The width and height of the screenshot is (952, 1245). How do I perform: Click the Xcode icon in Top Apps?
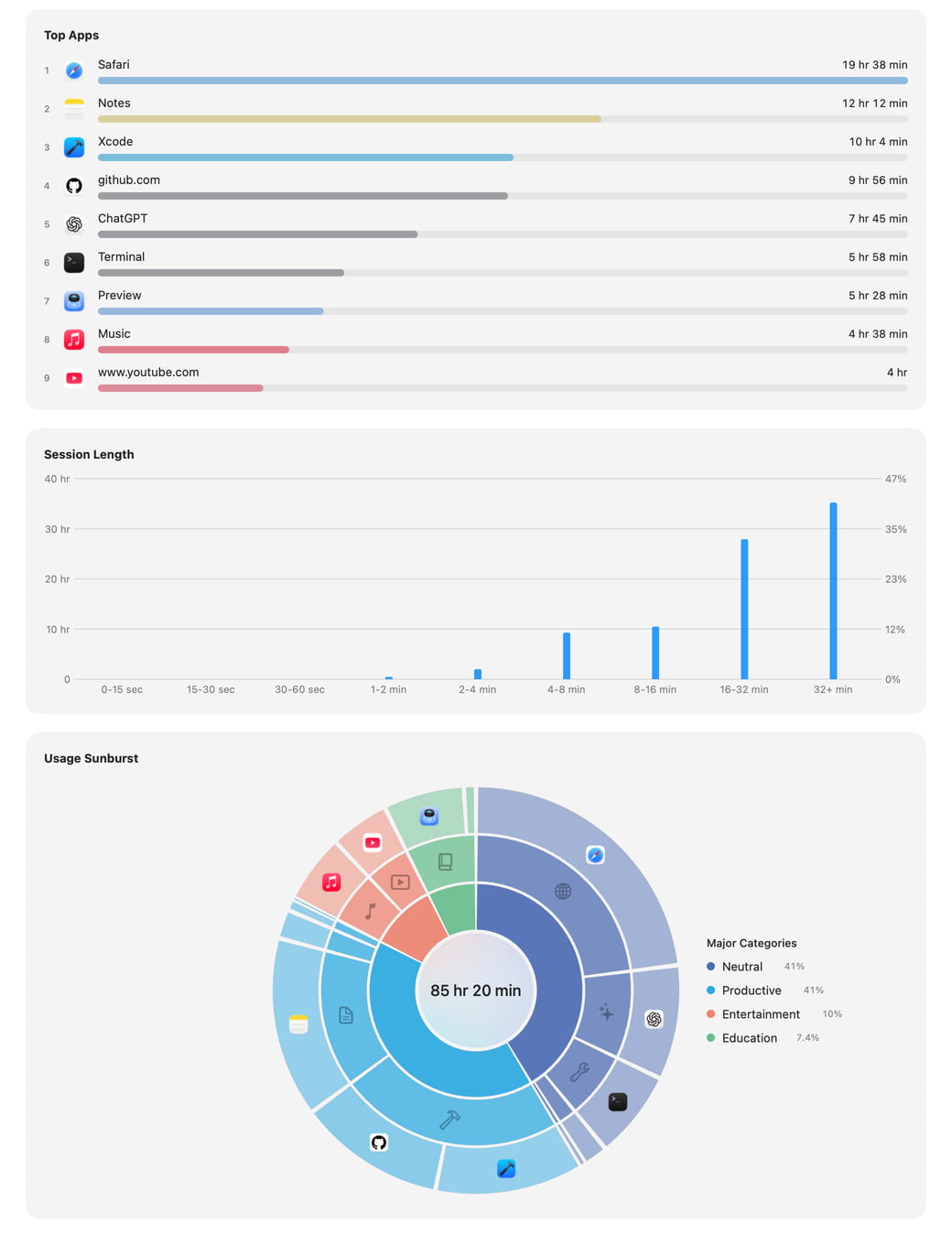[x=74, y=147]
